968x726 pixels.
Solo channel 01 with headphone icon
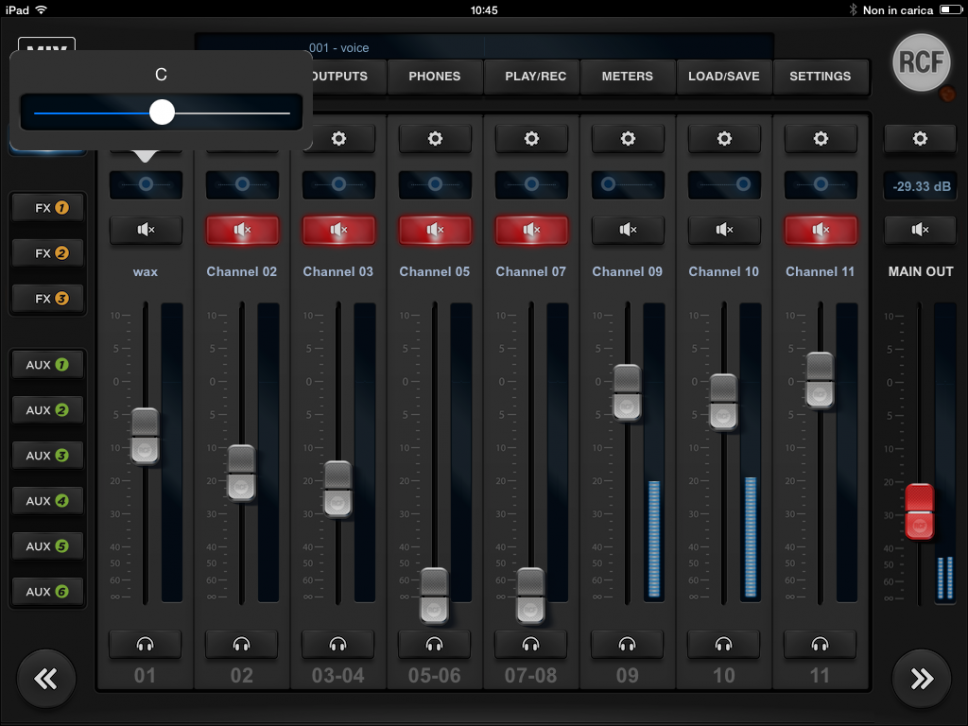[x=145, y=644]
